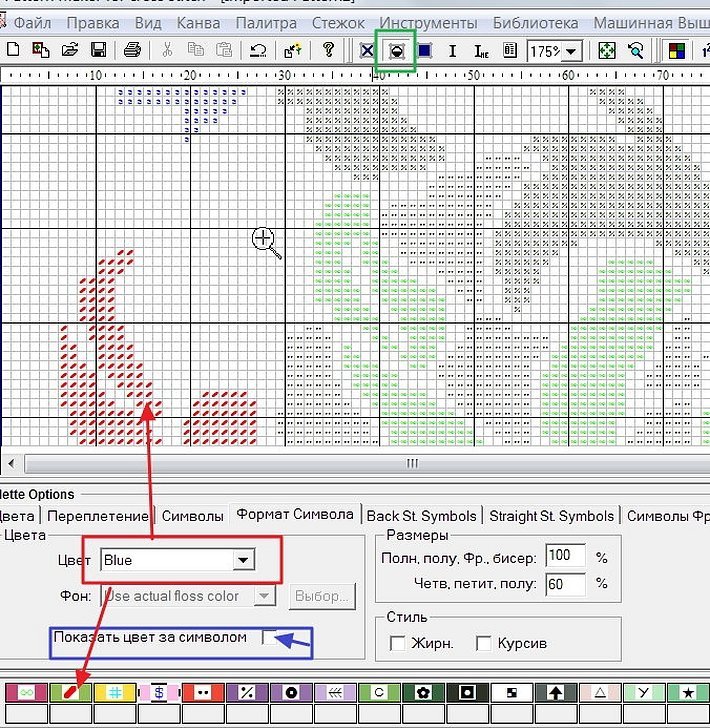Select white swatch with checker symbol

[x=512, y=693]
